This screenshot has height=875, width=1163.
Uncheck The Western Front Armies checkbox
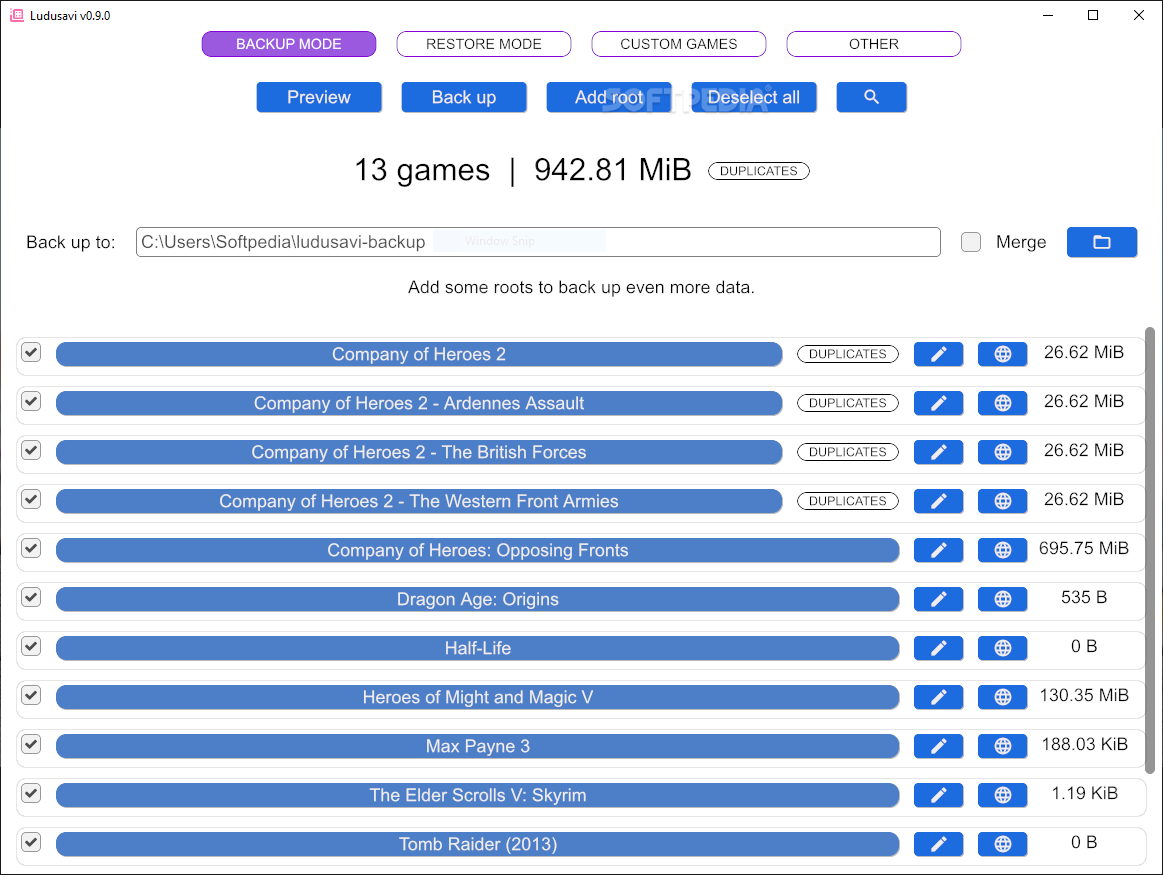point(31,499)
